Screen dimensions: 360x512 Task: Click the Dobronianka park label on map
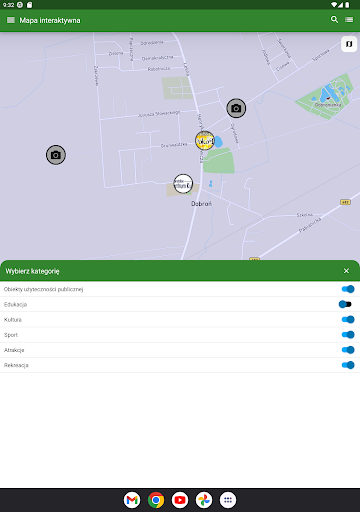(x=328, y=105)
